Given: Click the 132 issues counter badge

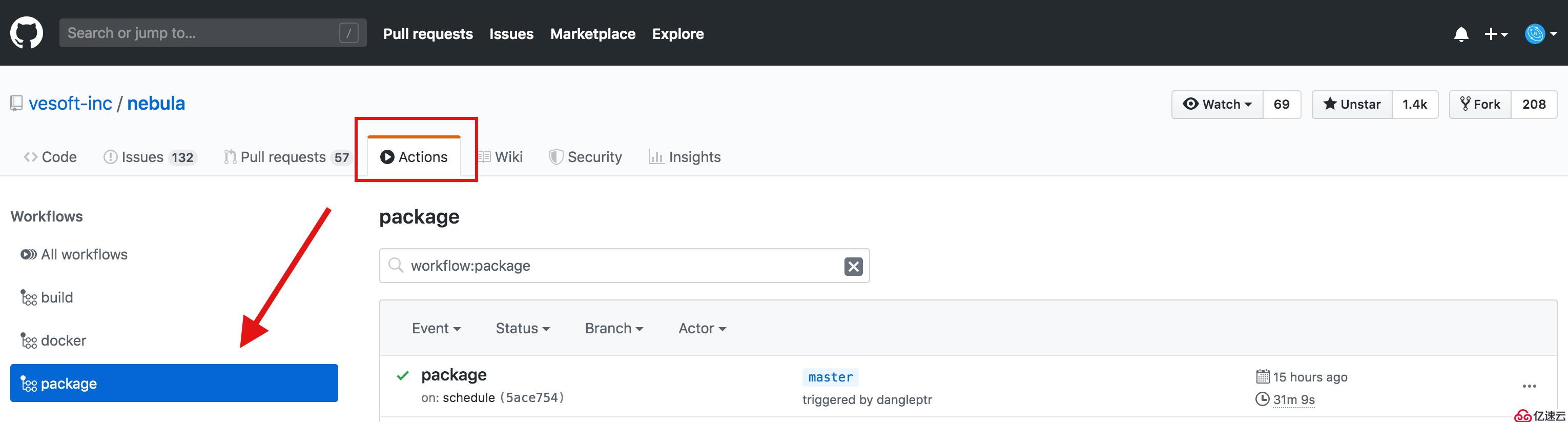Looking at the screenshot, I should click(x=182, y=158).
